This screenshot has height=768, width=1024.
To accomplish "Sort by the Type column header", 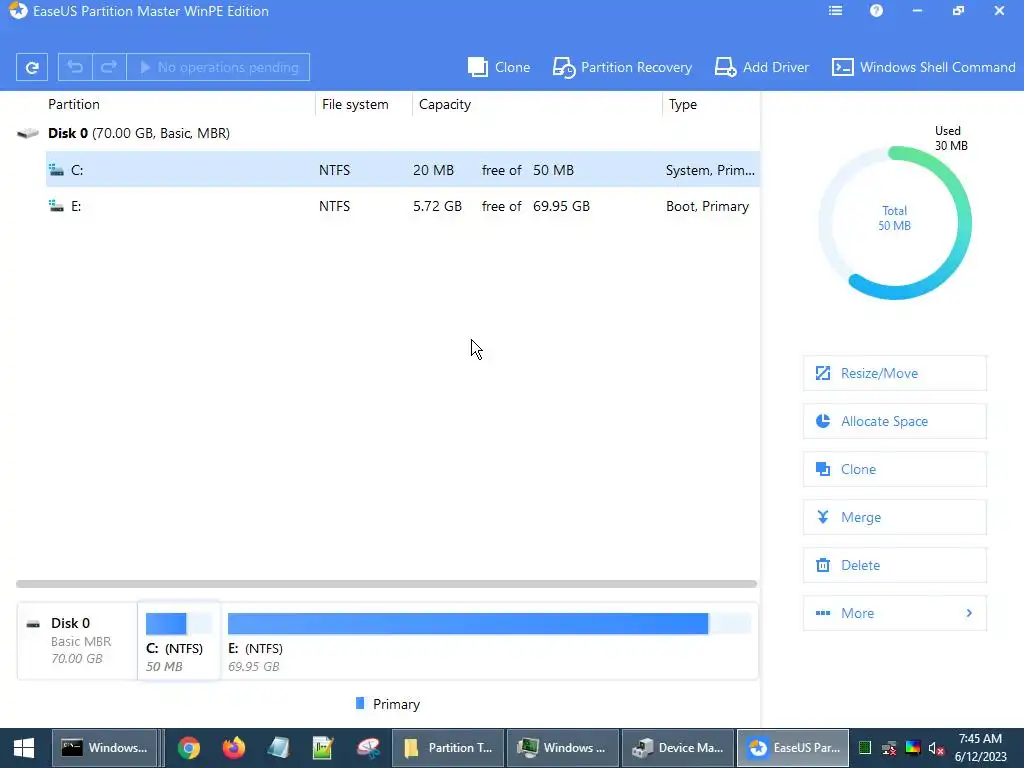I will [x=682, y=104].
